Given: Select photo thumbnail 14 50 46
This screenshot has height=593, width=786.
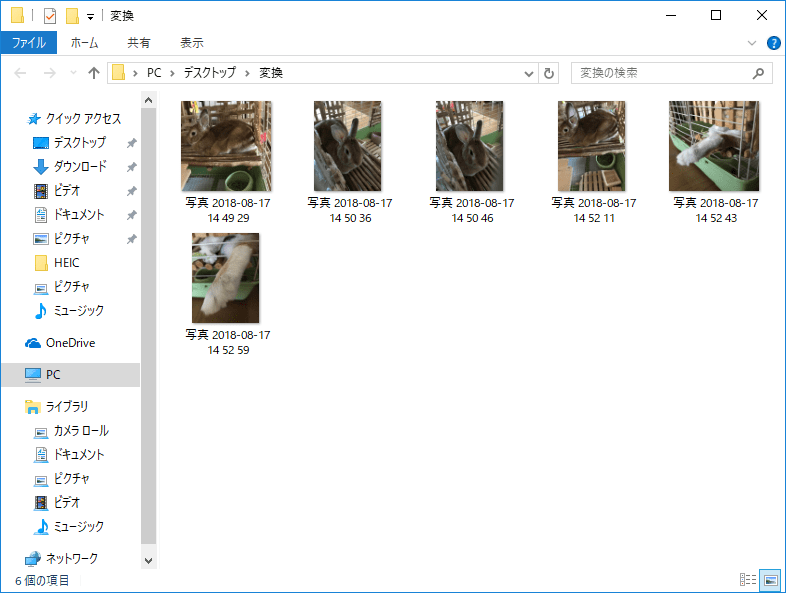Looking at the screenshot, I should click(469, 146).
